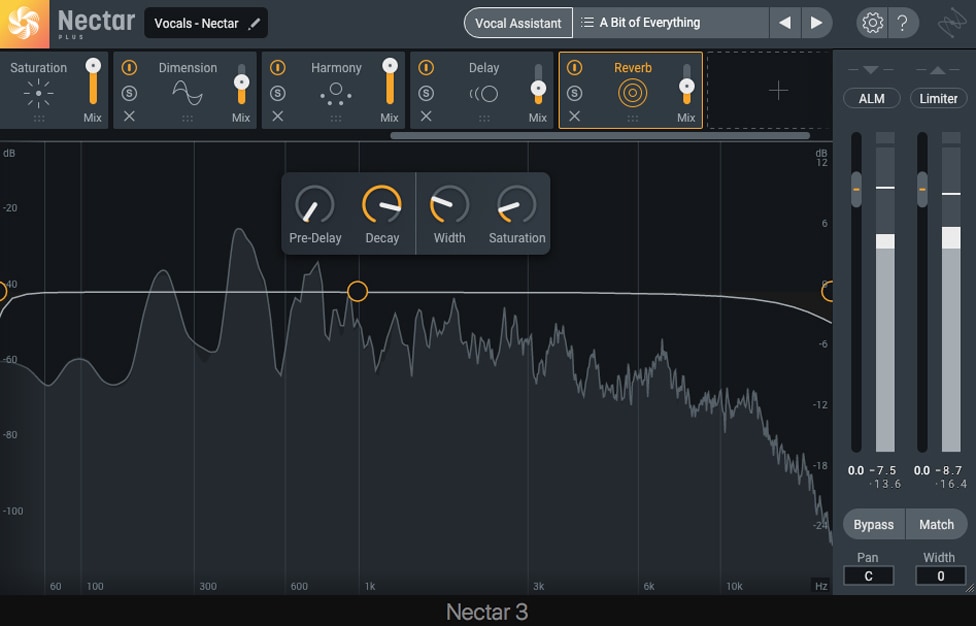976x626 pixels.
Task: Click the module chain horizontal scrollbar
Action: pyautogui.click(x=600, y=135)
